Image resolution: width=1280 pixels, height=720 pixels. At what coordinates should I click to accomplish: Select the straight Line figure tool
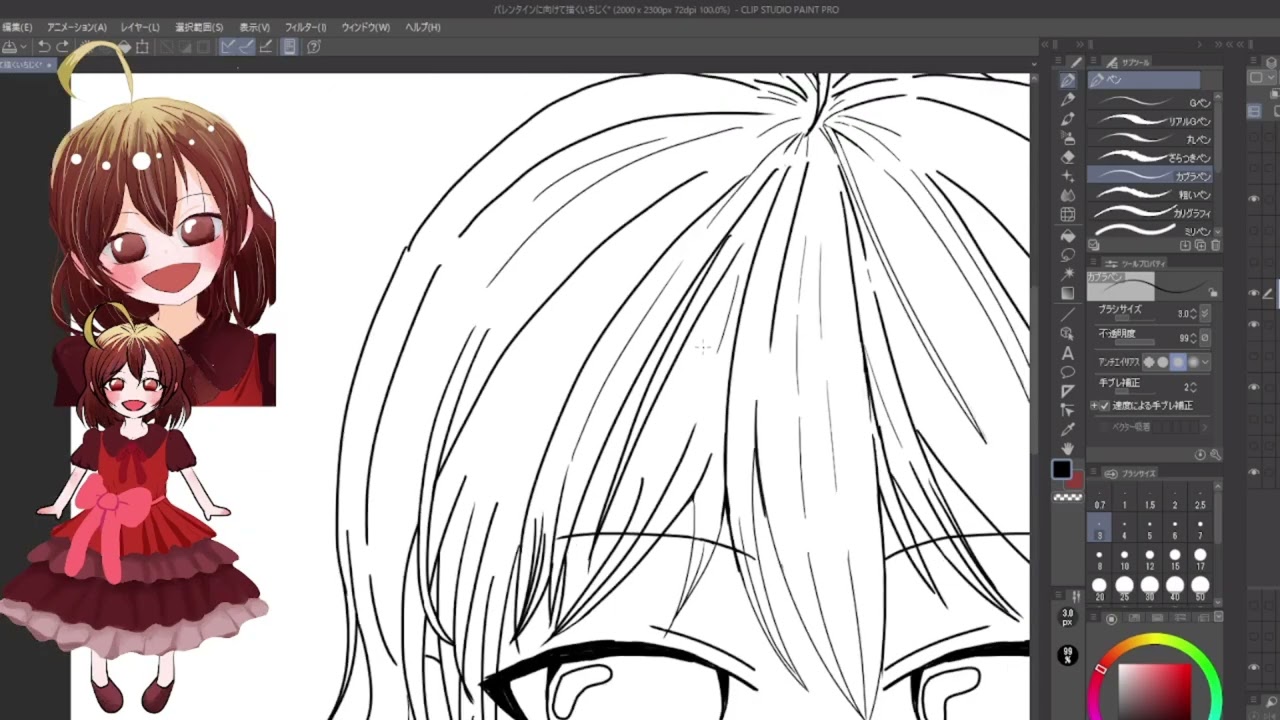point(1068,313)
